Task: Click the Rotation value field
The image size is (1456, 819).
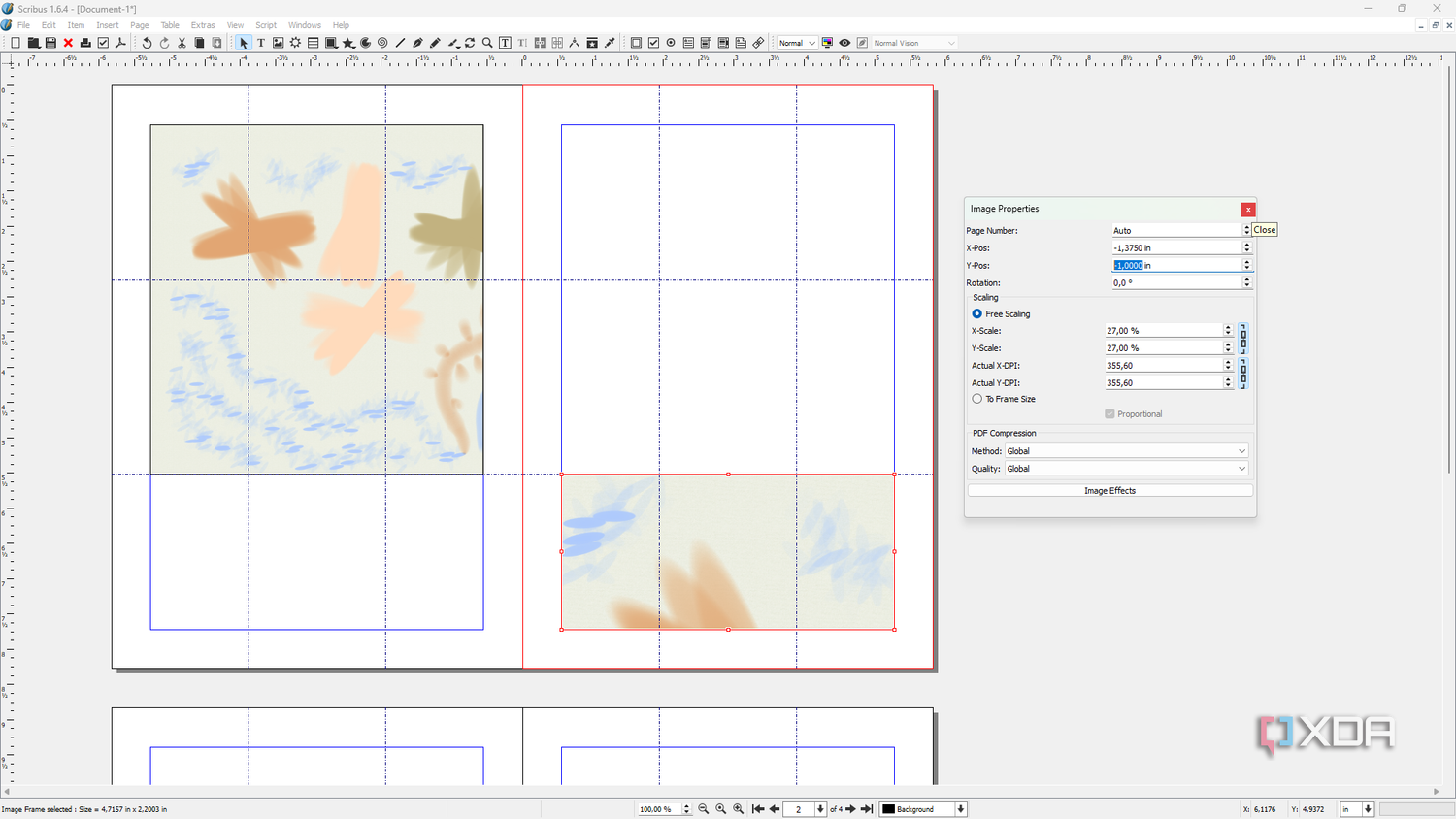Action: (x=1175, y=282)
